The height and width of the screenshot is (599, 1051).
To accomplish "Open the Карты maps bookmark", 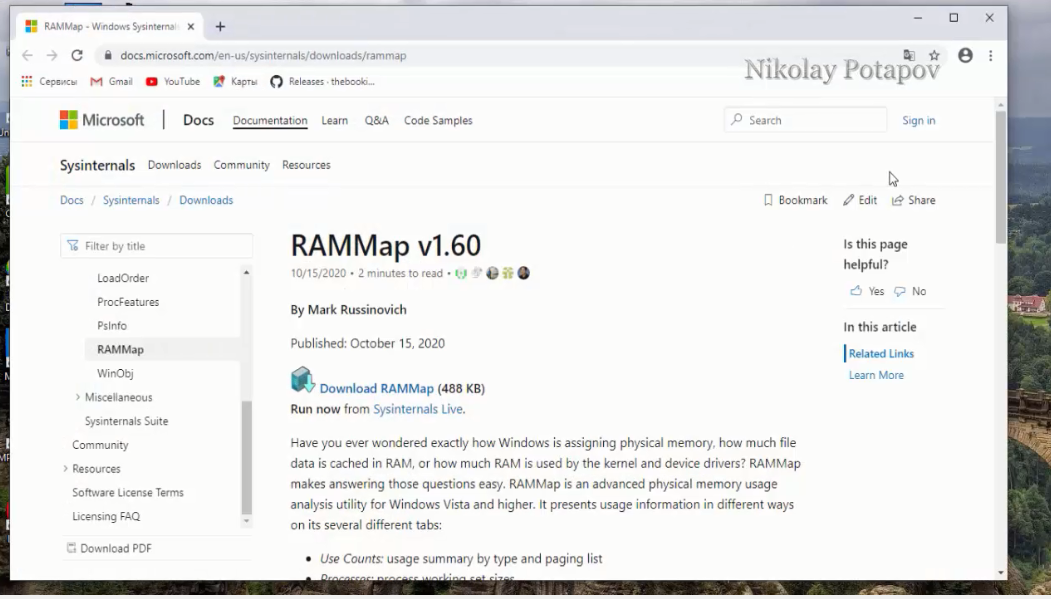I will click(x=235, y=82).
